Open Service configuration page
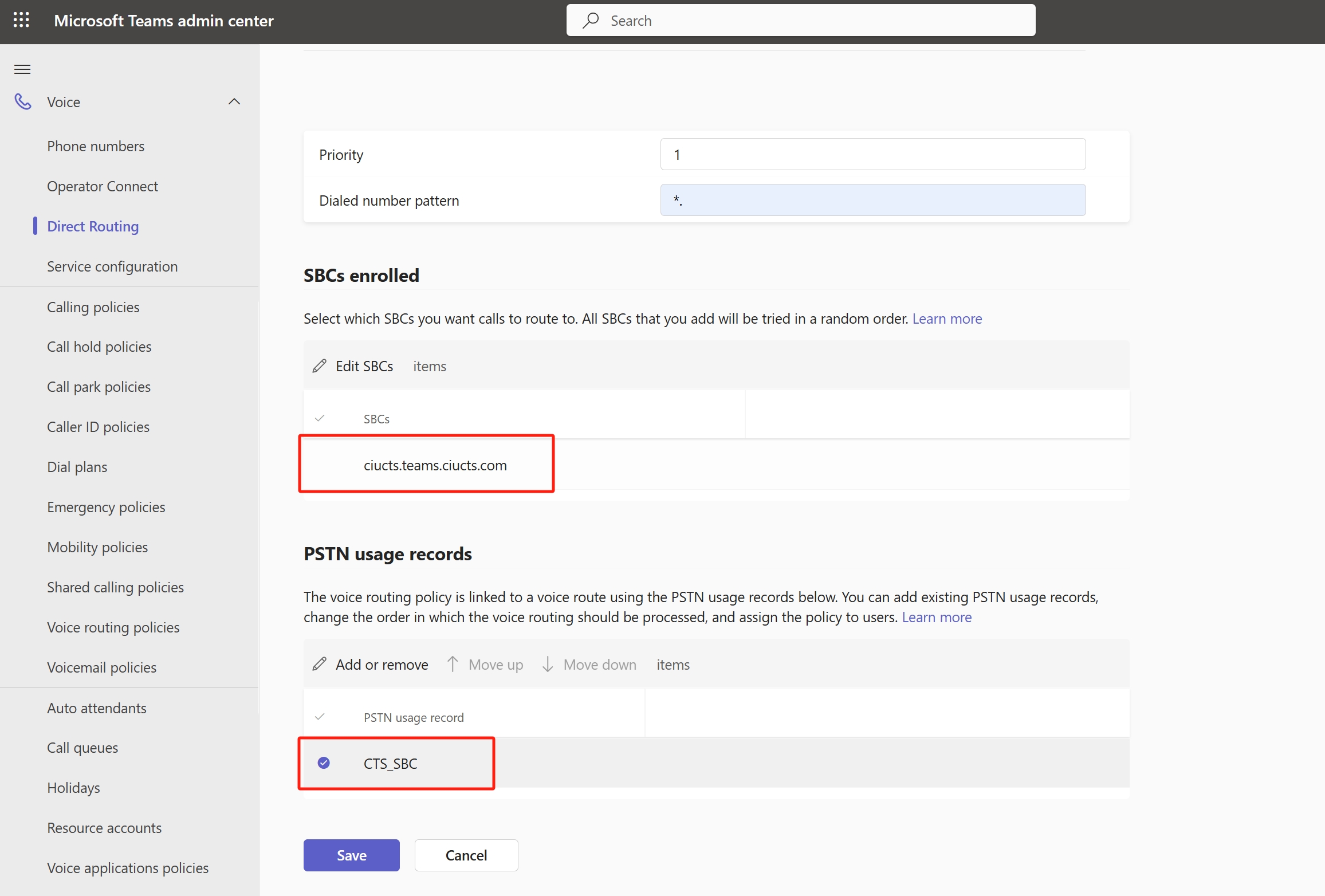Image resolution: width=1325 pixels, height=896 pixels. [x=112, y=266]
